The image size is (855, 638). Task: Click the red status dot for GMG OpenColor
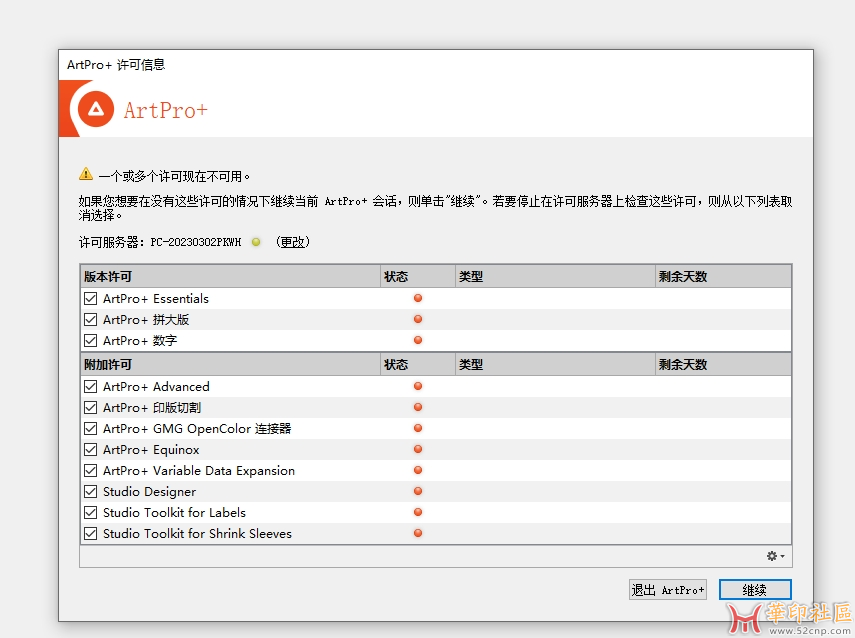click(418, 428)
